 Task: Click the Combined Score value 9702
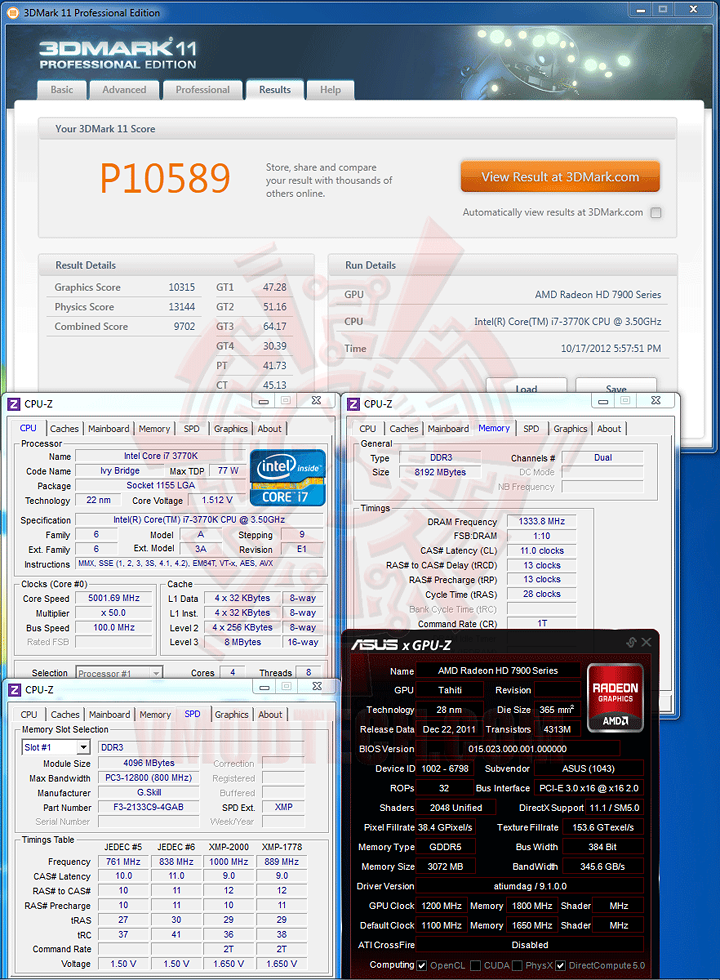(x=184, y=326)
